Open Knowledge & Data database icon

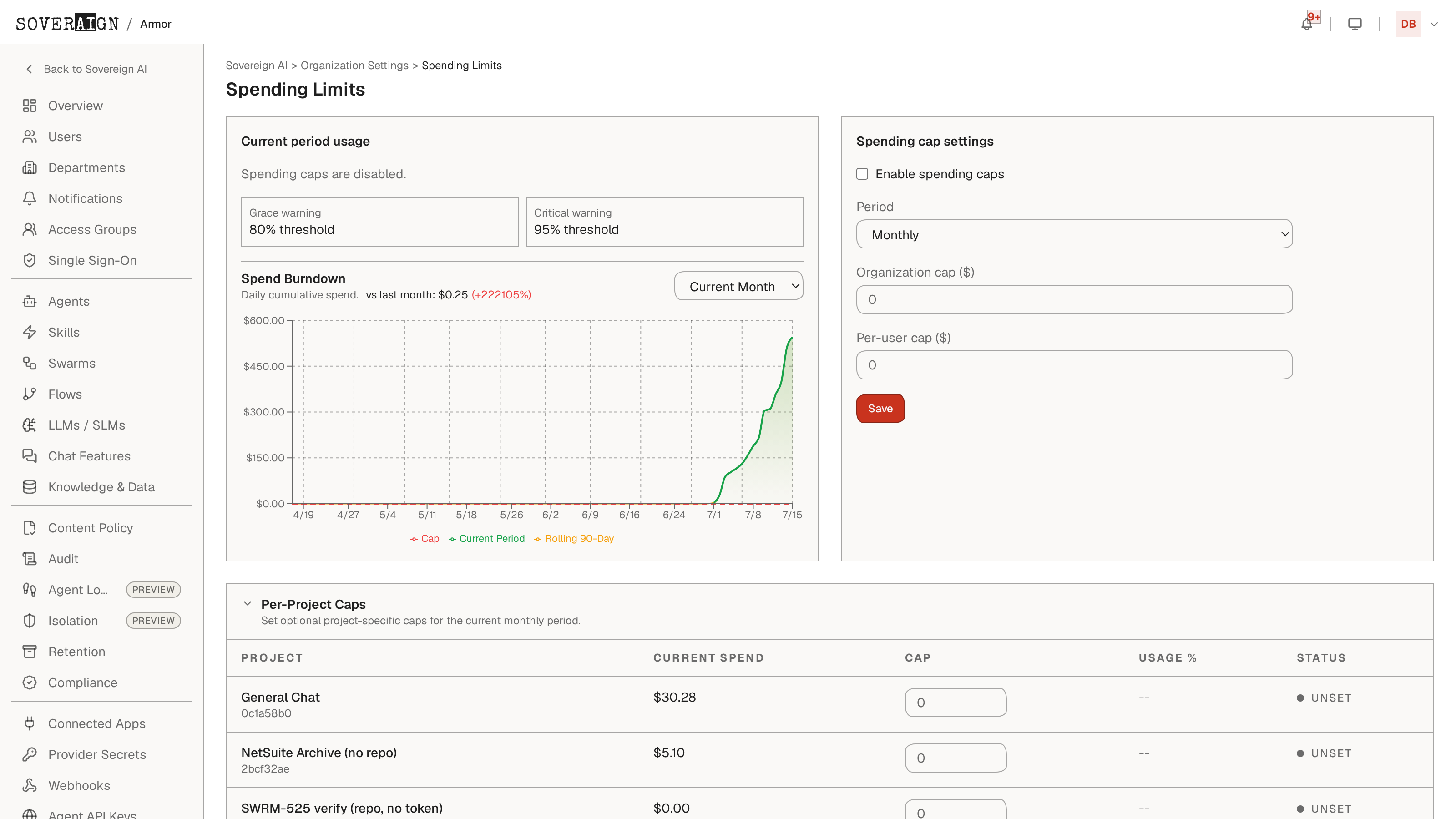(30, 487)
